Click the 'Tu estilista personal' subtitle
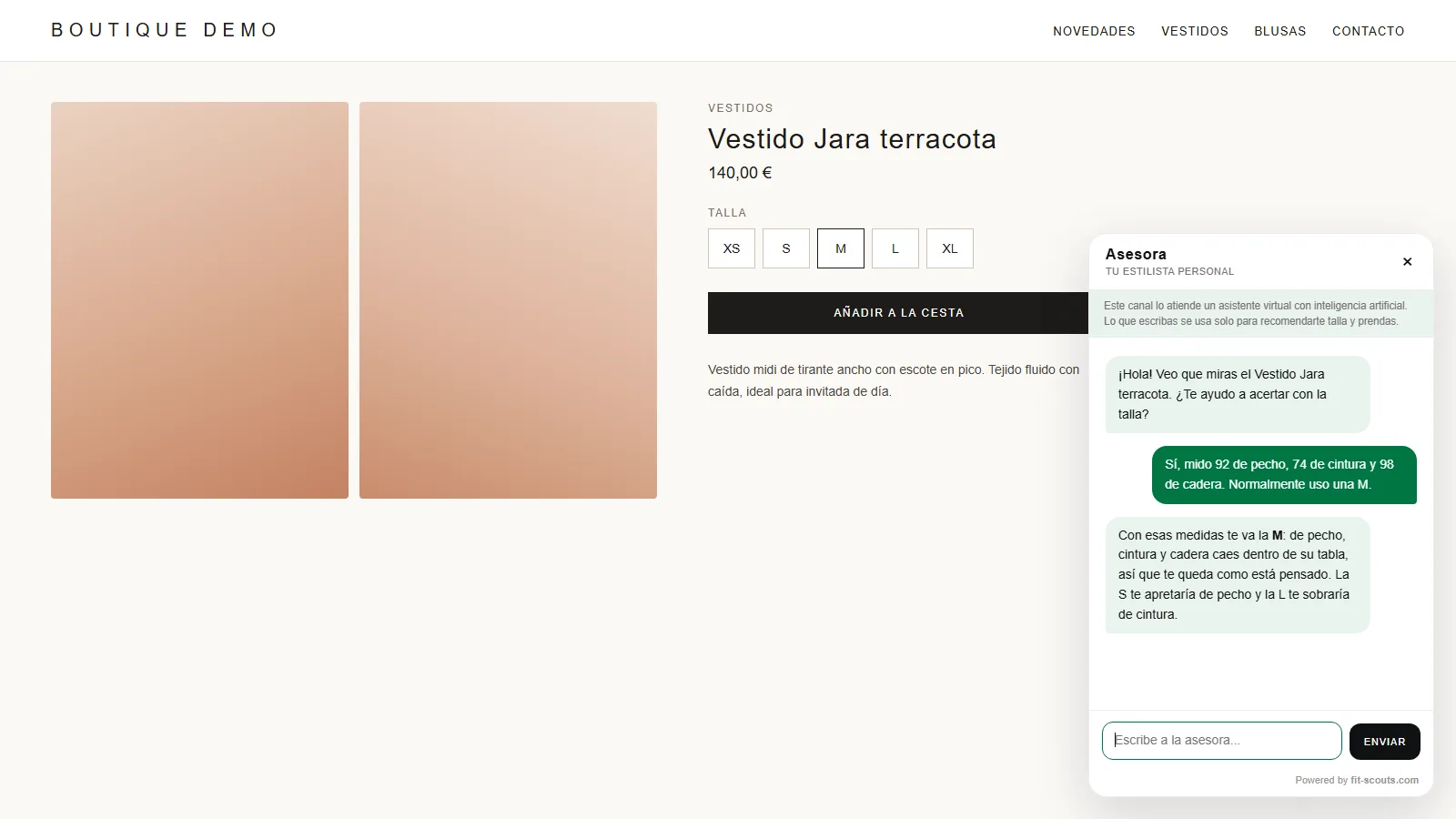1456x819 pixels. pos(1169,271)
